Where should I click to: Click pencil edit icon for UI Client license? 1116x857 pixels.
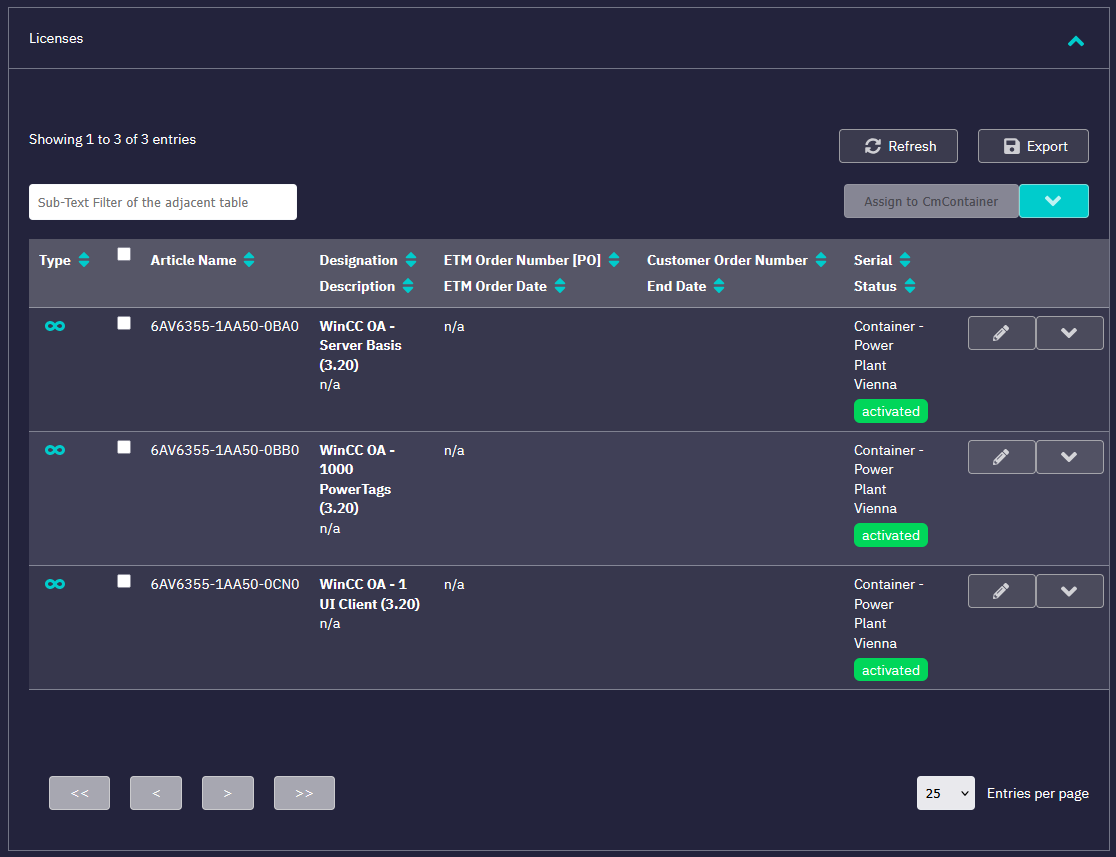pos(1001,591)
